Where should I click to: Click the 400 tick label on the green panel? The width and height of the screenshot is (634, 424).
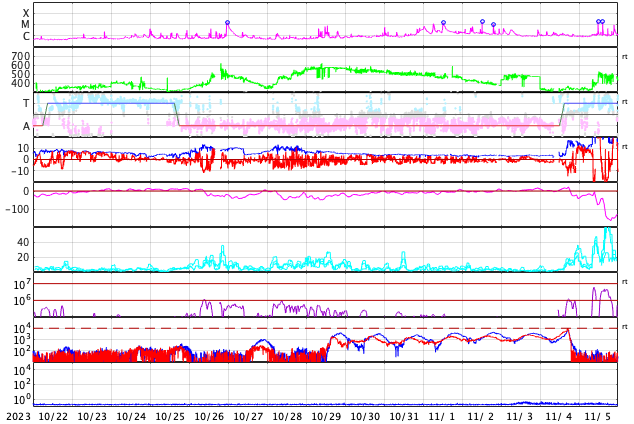tap(21, 83)
